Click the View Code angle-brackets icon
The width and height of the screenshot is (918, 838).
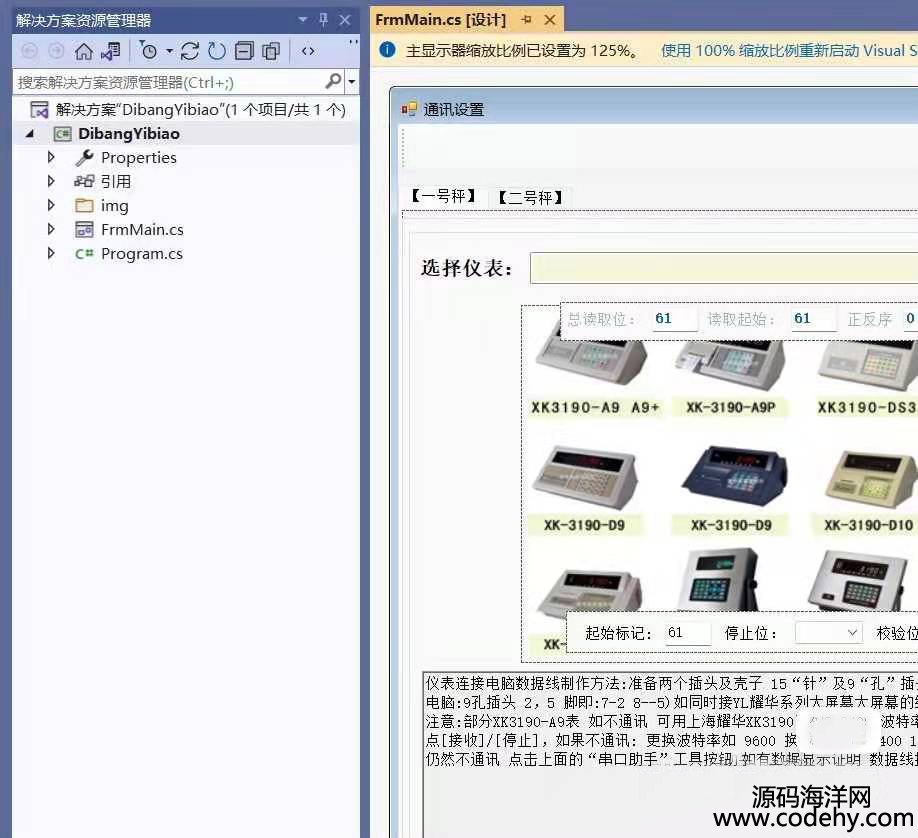(308, 51)
